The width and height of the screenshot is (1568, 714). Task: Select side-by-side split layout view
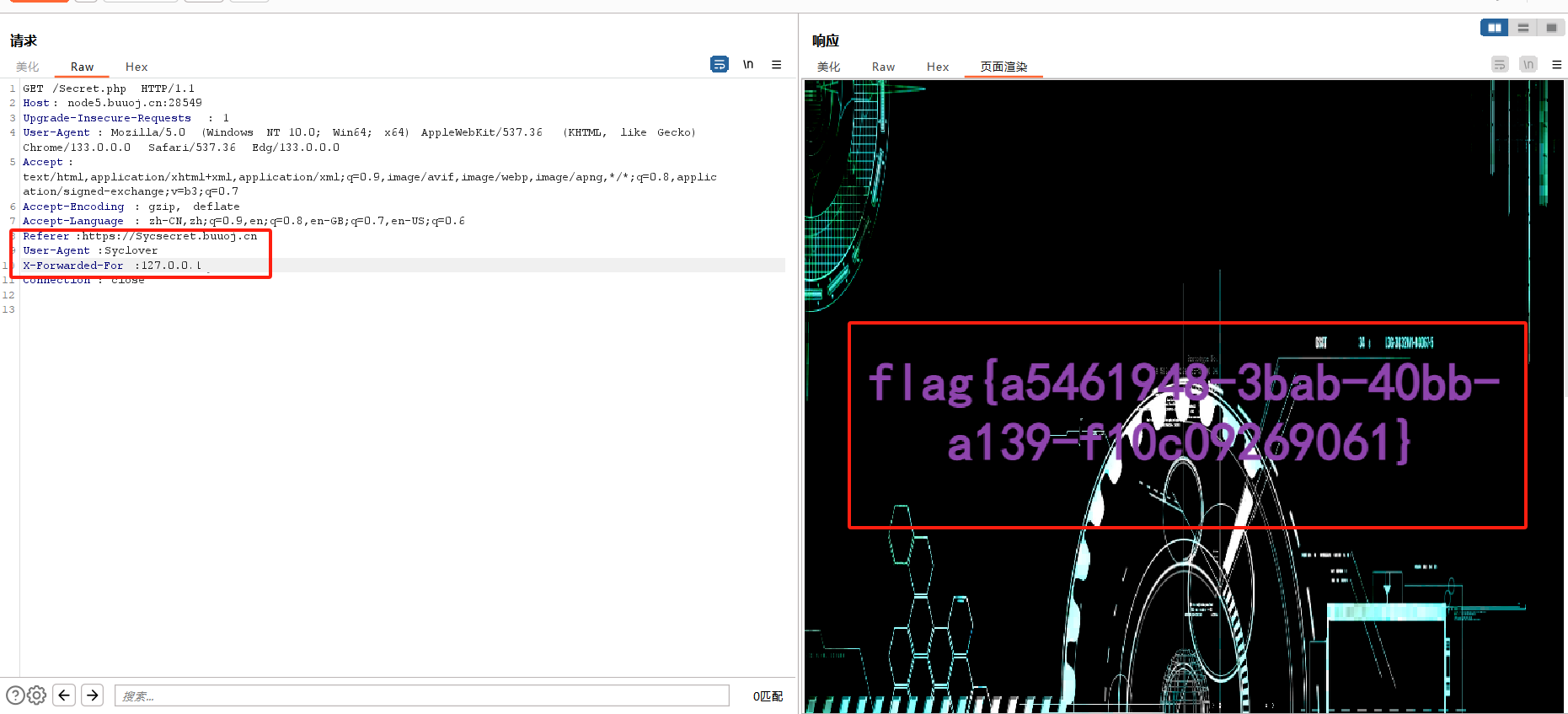pyautogui.click(x=1494, y=28)
